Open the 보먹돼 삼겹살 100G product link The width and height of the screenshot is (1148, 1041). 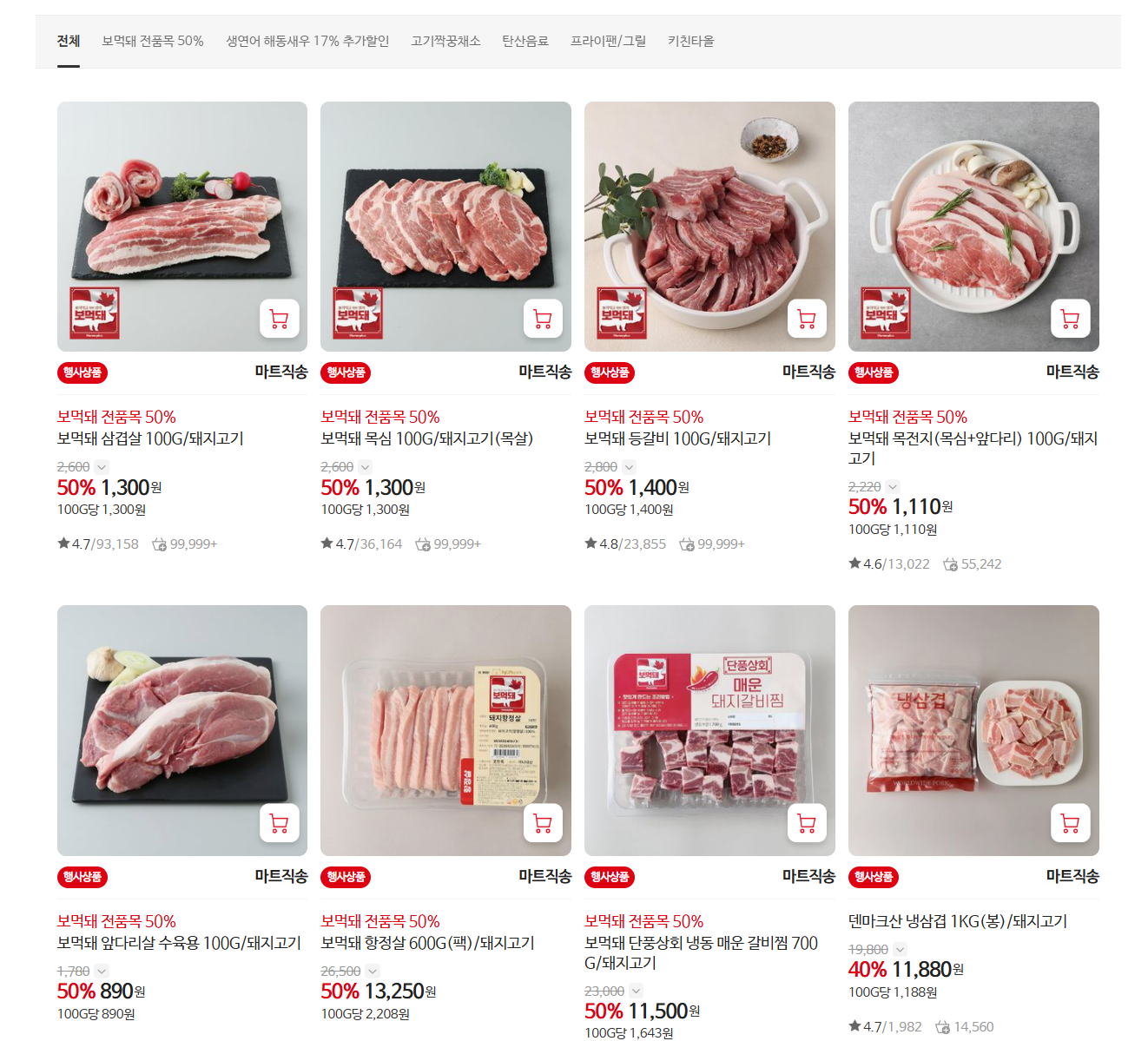150,438
